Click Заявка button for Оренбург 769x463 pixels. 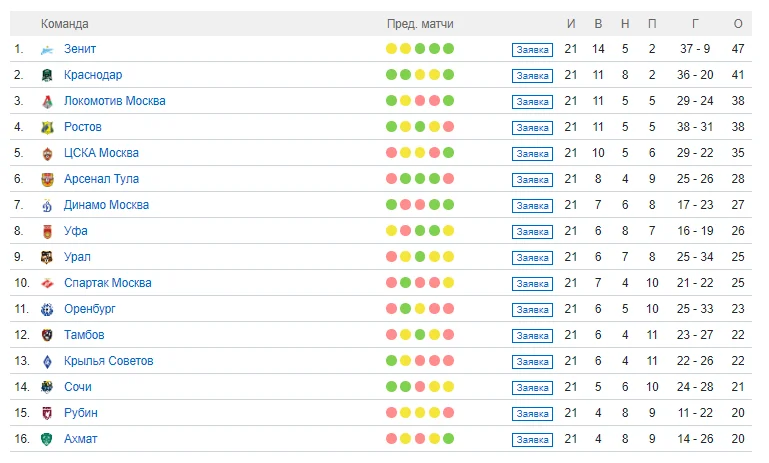[533, 310]
